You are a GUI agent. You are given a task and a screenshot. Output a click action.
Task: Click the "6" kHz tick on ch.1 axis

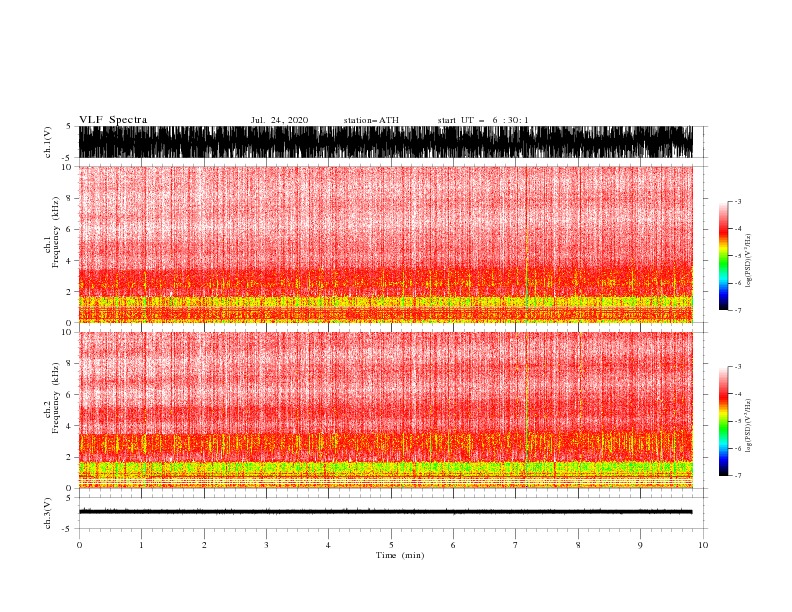click(69, 229)
